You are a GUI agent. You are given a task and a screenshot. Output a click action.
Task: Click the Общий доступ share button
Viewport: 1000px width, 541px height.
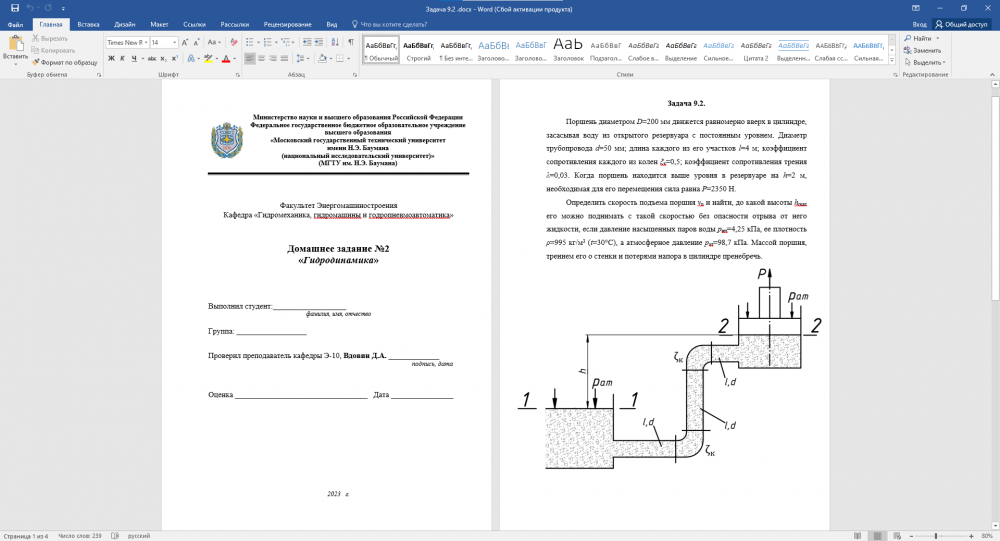click(x=961, y=23)
